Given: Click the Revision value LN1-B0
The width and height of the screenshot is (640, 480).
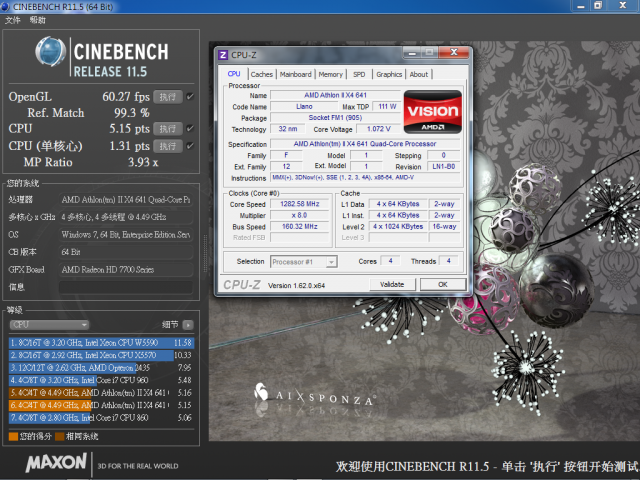Looking at the screenshot, I should pos(444,167).
